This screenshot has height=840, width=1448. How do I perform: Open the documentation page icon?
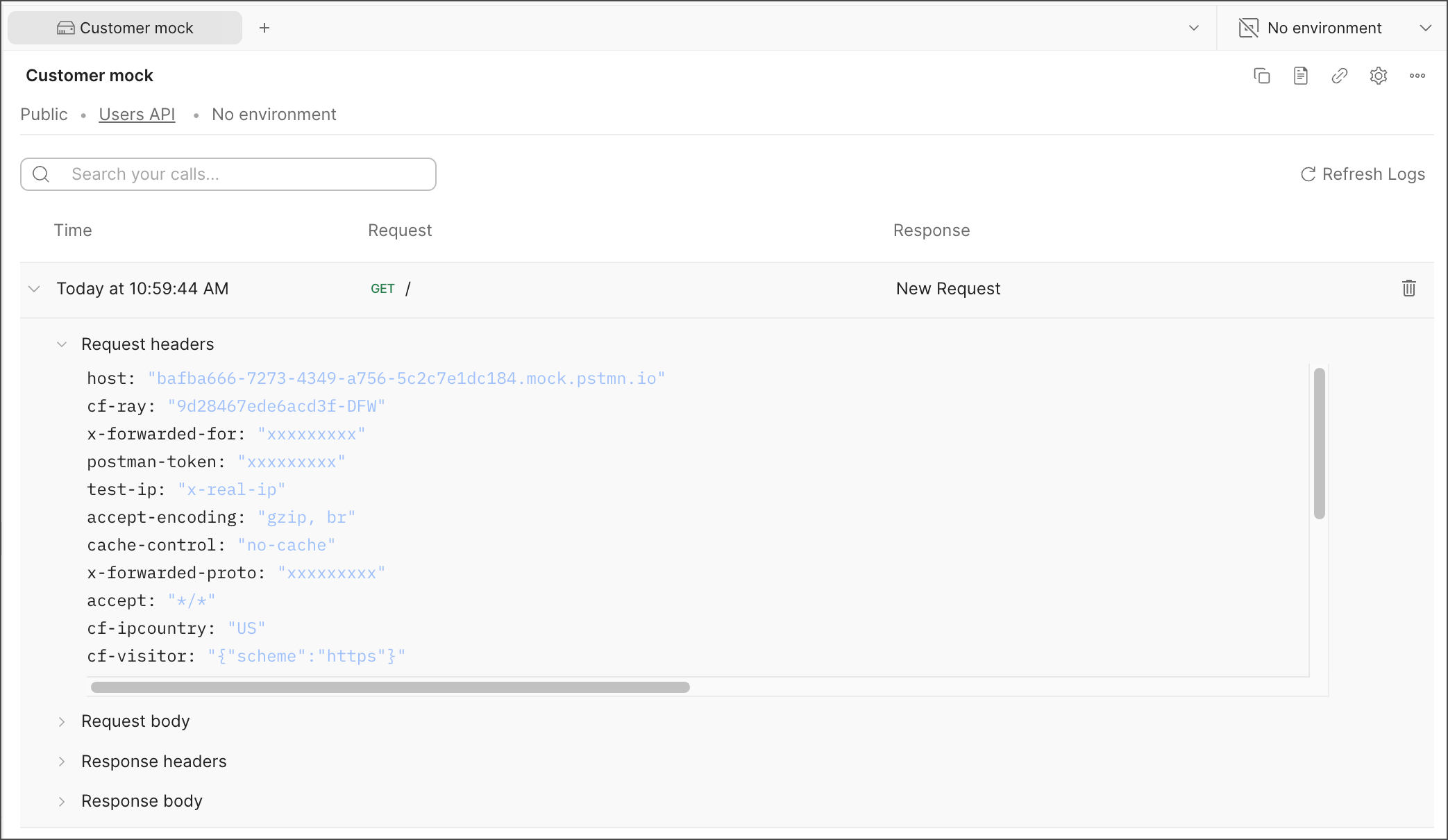coord(1301,76)
